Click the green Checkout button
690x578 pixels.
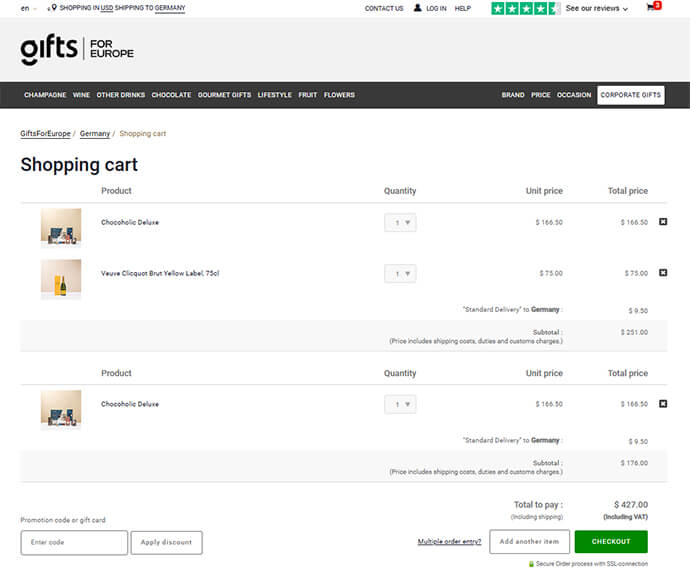tap(611, 542)
